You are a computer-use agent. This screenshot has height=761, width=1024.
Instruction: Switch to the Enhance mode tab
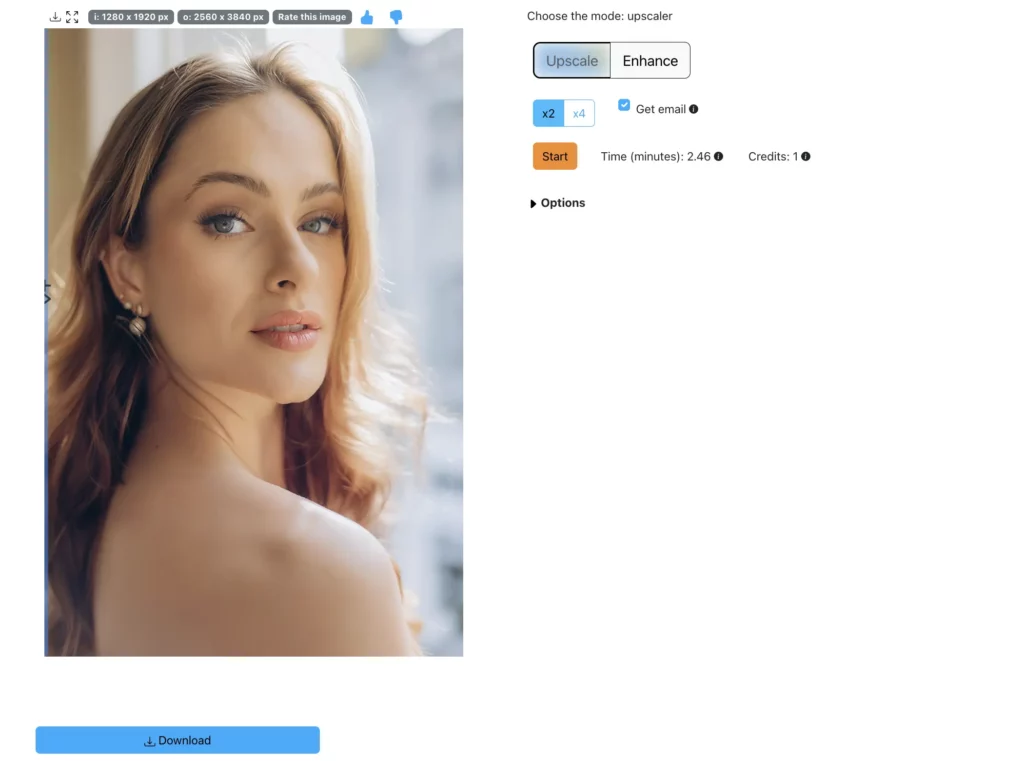[650, 61]
